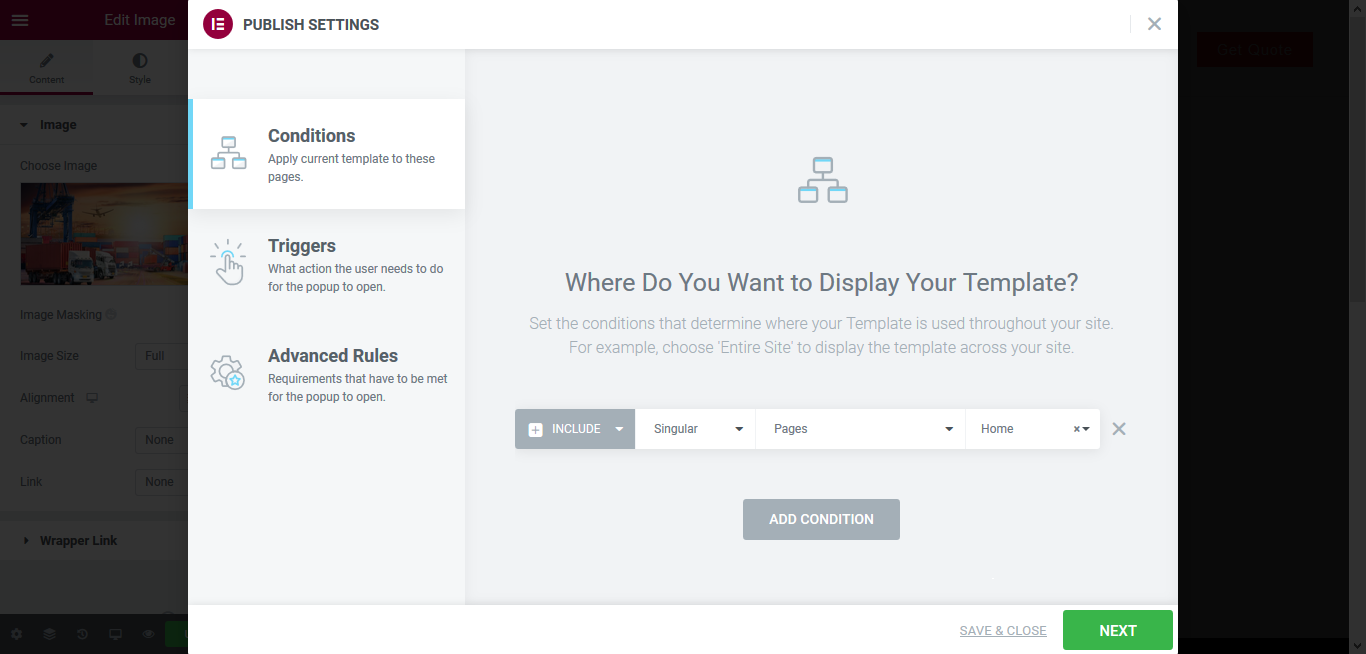Image resolution: width=1366 pixels, height=654 pixels.
Task: Open editor Settings gear in bottom bar
Action: 16,634
